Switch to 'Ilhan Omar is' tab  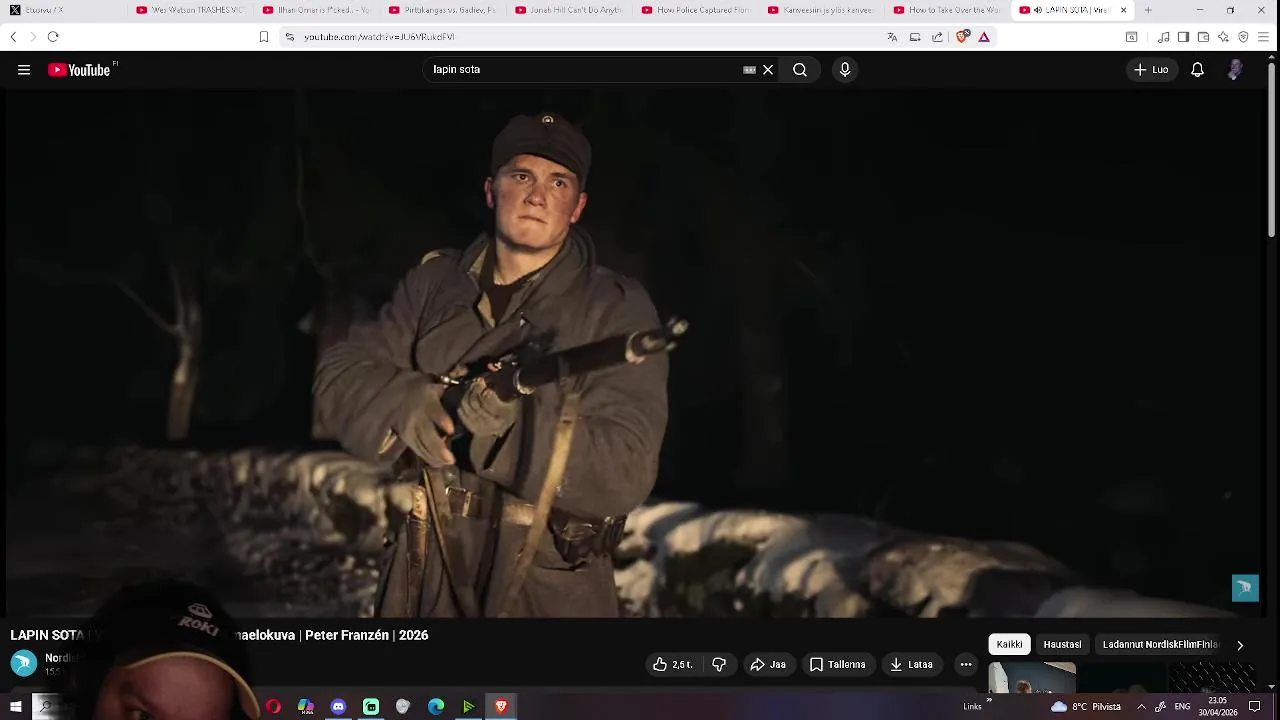pyautogui.click(x=315, y=10)
